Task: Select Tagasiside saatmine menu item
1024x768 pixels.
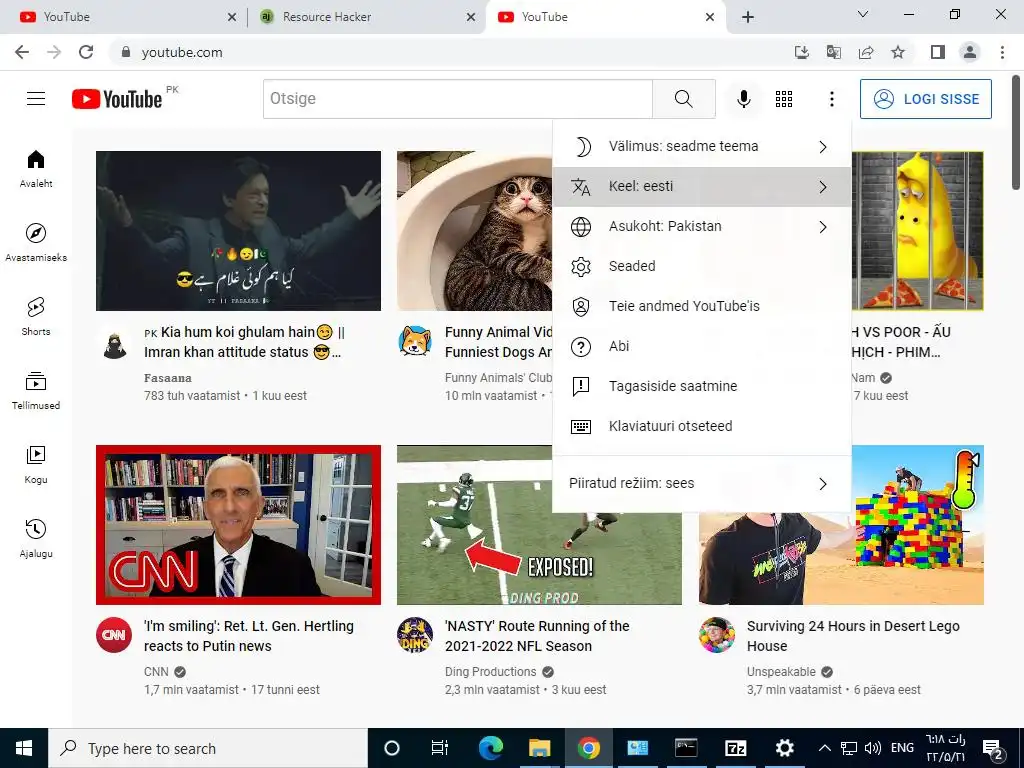Action: pyautogui.click(x=701, y=386)
